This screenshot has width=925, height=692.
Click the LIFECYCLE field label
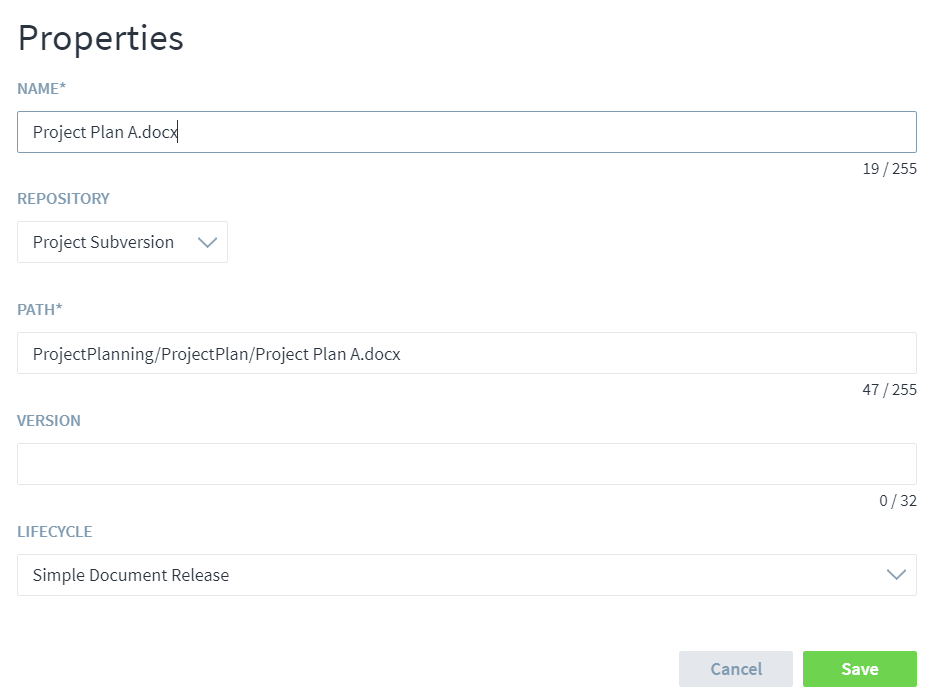[x=55, y=532]
